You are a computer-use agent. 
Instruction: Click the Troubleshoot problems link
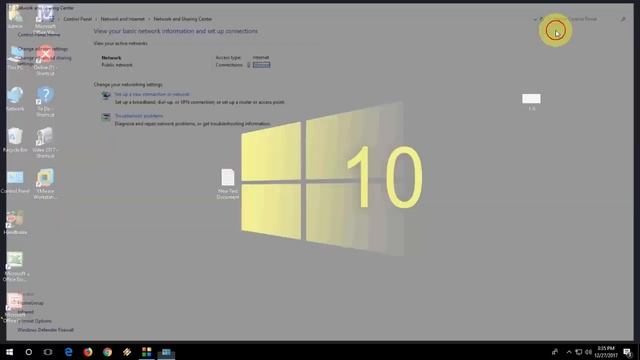(139, 116)
